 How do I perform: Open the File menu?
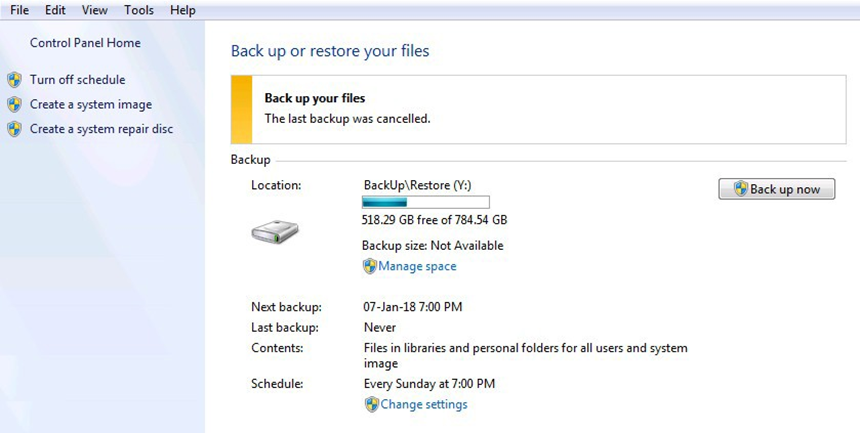pos(19,10)
